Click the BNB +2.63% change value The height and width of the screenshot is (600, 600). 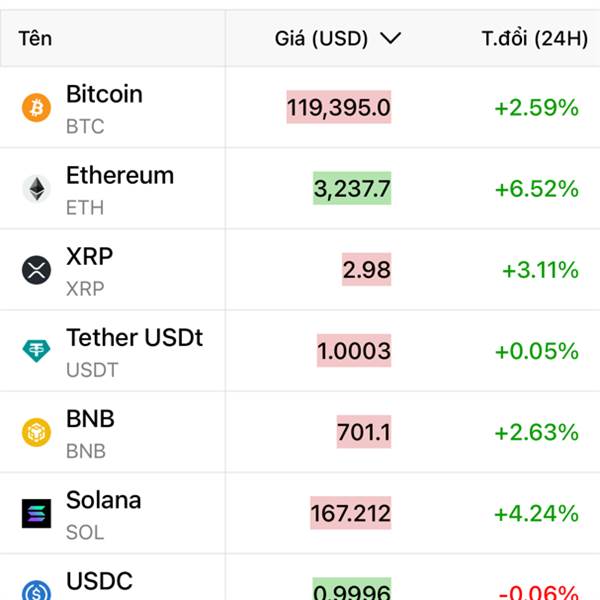click(x=536, y=432)
